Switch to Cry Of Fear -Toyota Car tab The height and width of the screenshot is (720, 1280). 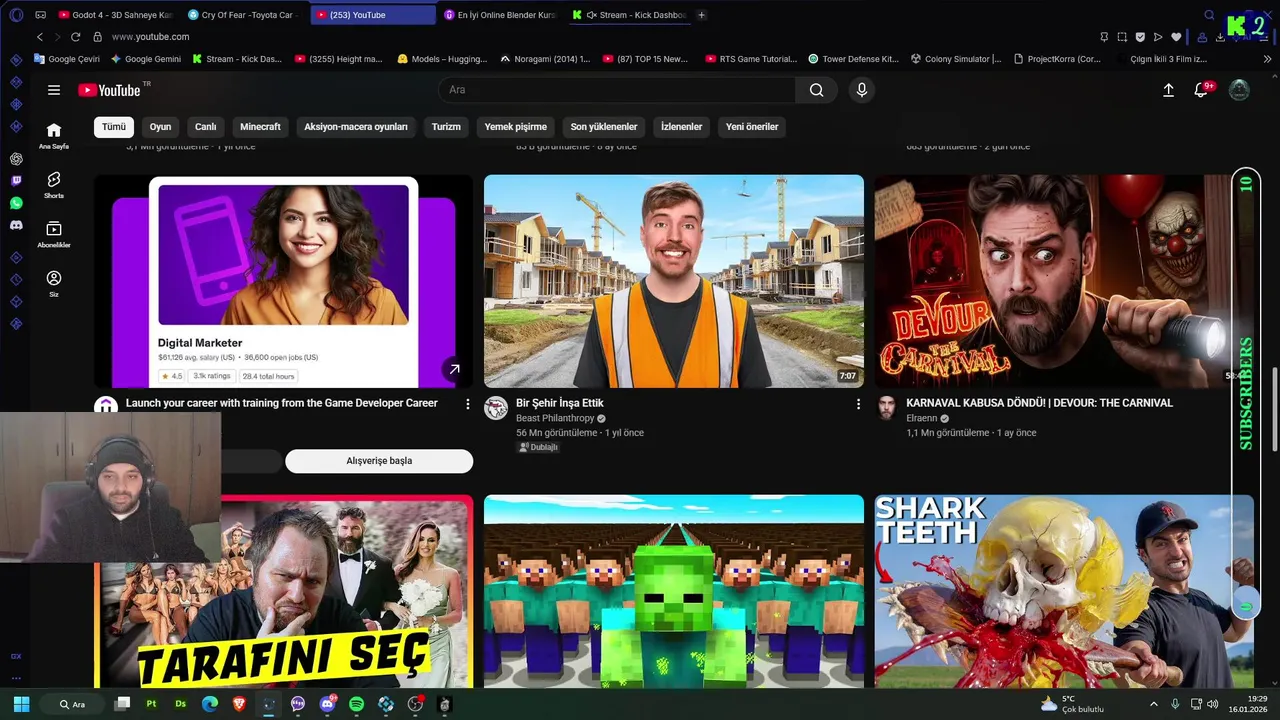pyautogui.click(x=243, y=15)
